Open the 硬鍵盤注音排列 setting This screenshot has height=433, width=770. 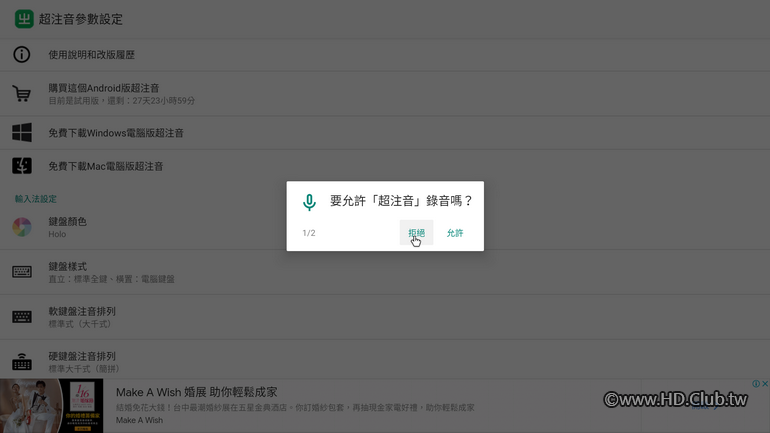coord(385,359)
